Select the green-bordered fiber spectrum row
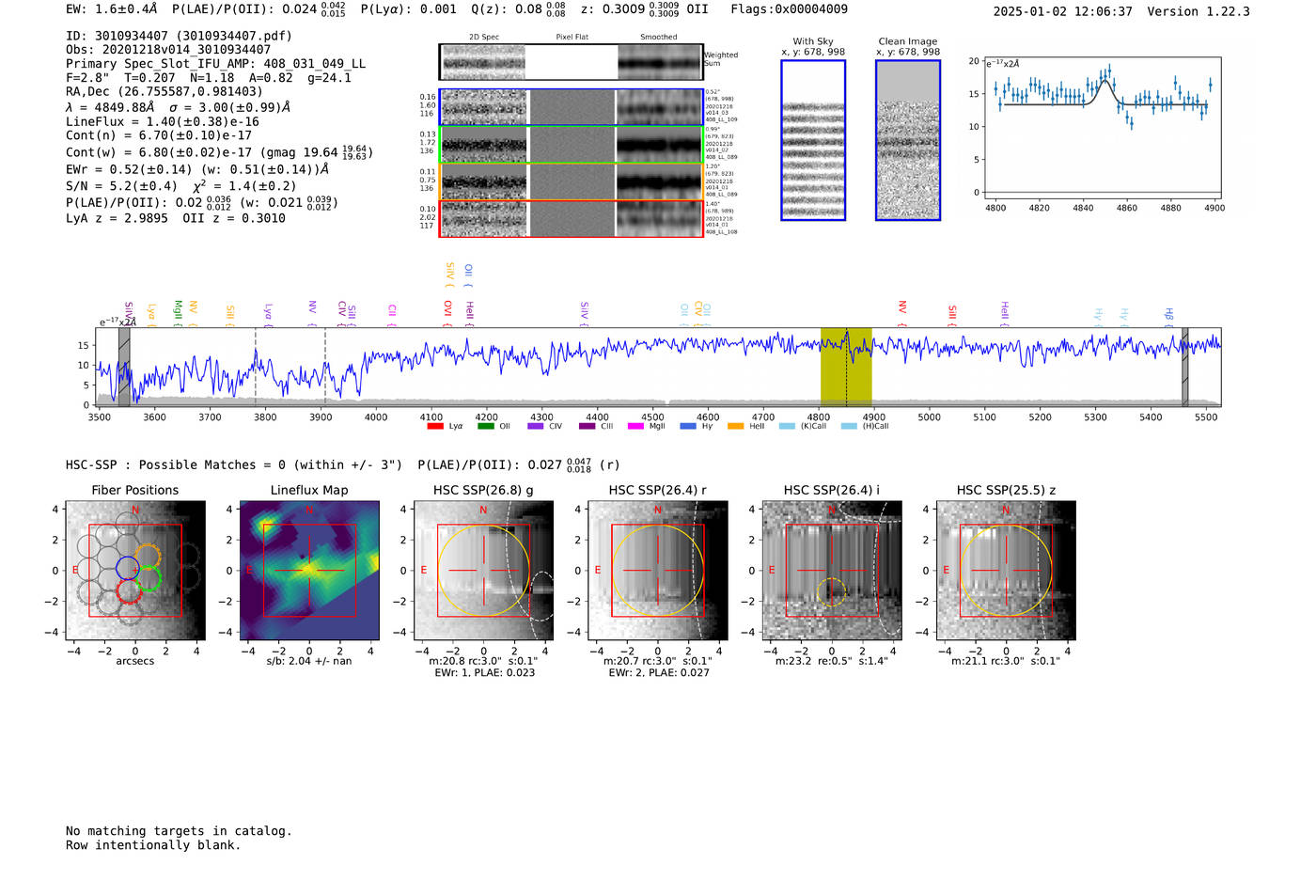 tap(572, 145)
